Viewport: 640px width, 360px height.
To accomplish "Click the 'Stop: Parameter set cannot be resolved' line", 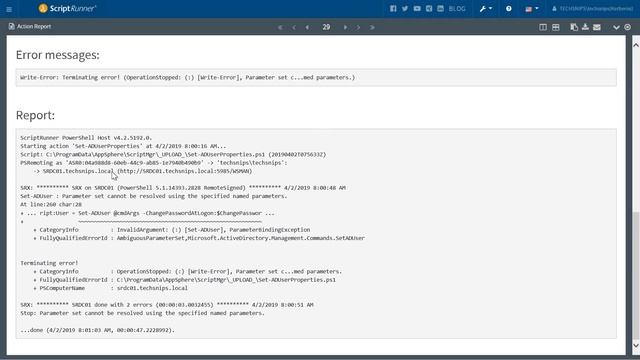I will 142,313.
